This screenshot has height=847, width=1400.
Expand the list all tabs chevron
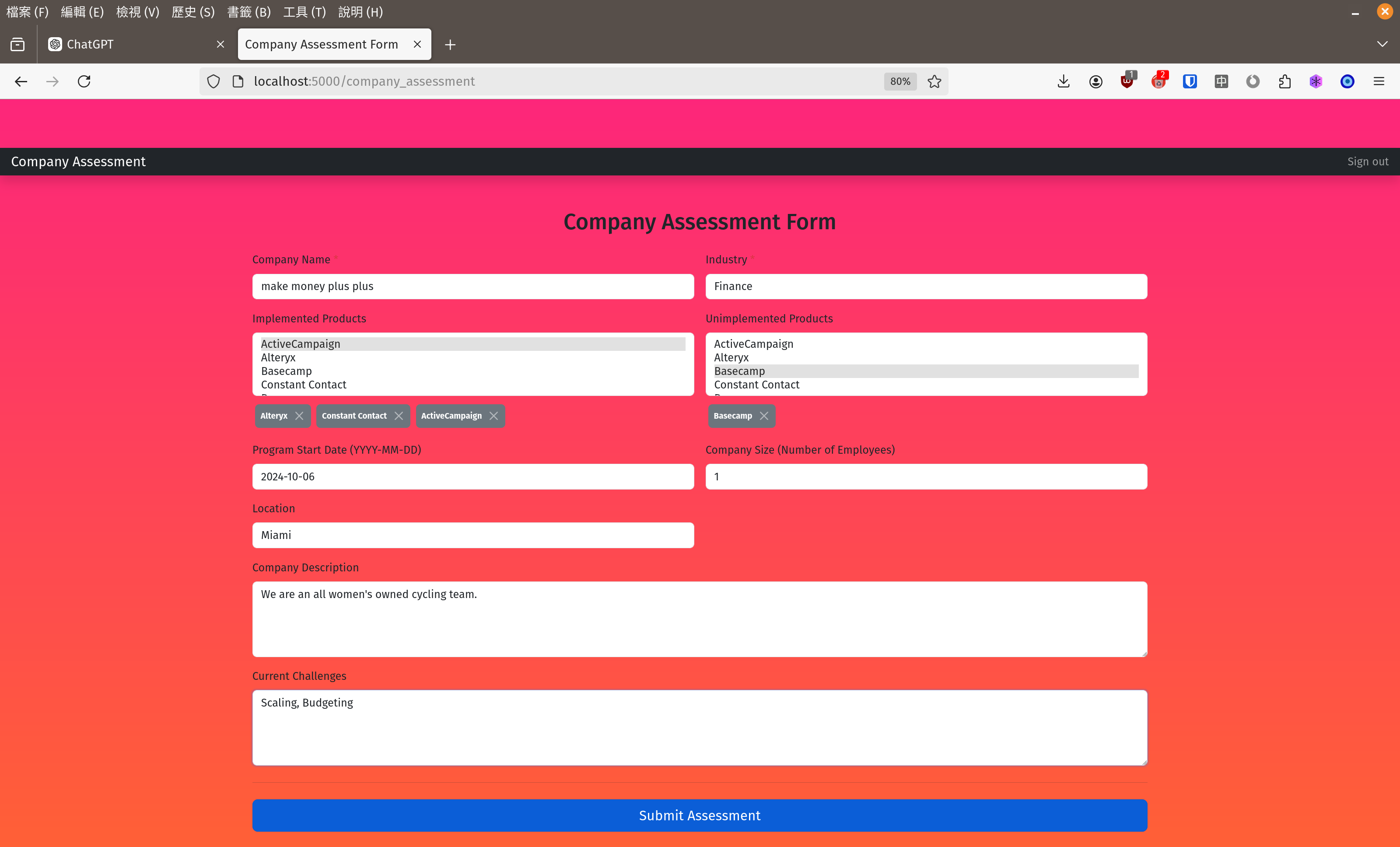pos(1382,44)
